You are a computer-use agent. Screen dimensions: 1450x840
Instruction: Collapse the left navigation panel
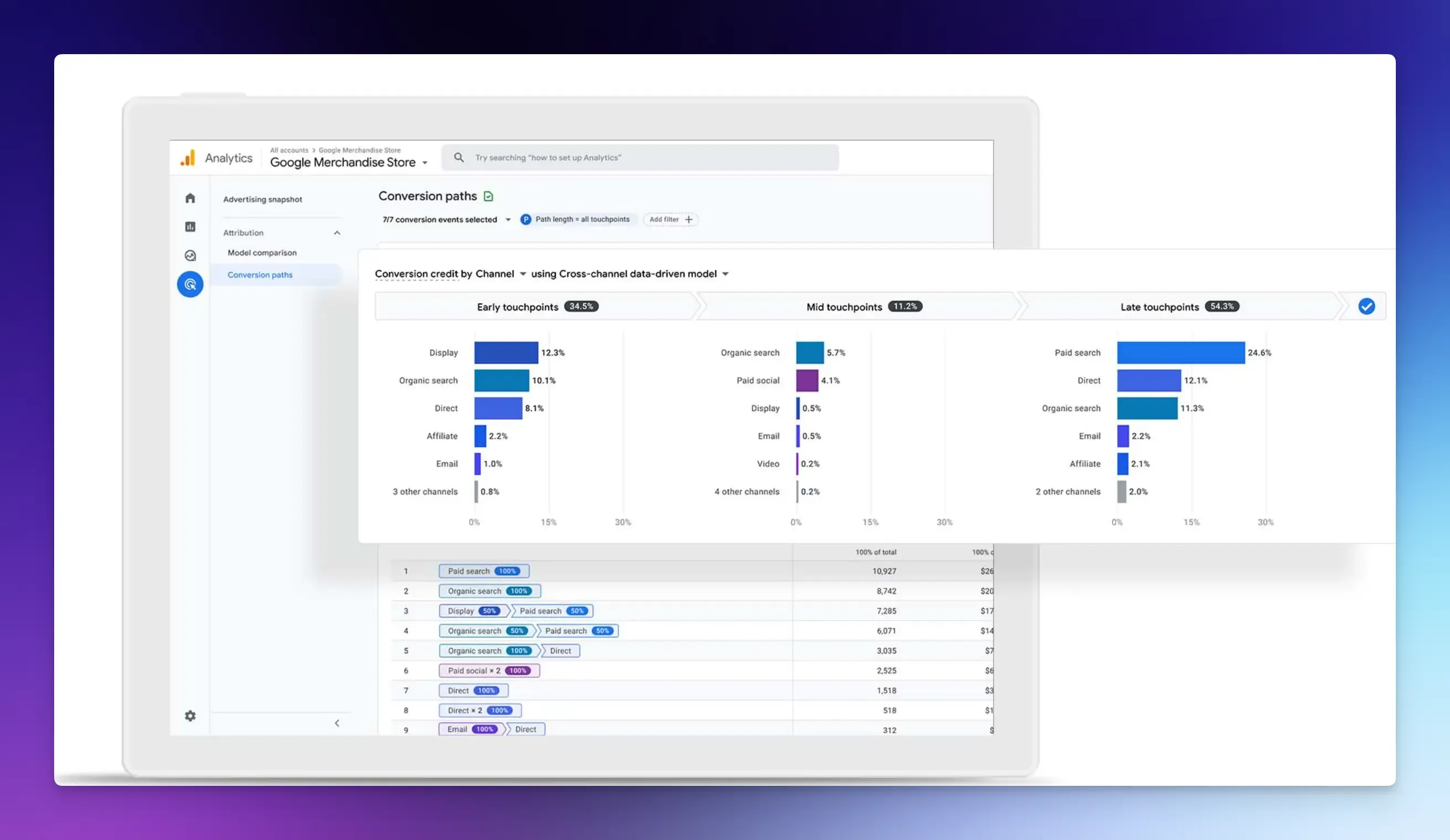tap(337, 723)
